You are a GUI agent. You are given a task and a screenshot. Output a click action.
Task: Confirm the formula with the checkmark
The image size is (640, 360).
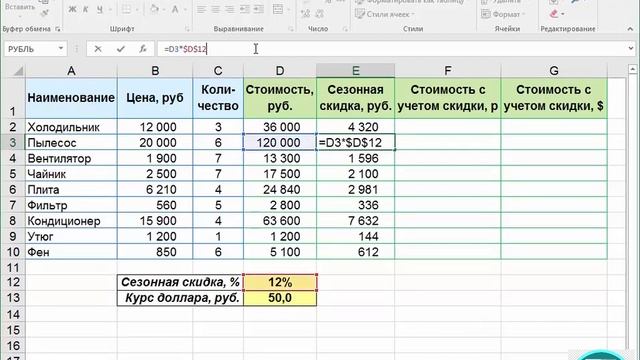[x=120, y=49]
